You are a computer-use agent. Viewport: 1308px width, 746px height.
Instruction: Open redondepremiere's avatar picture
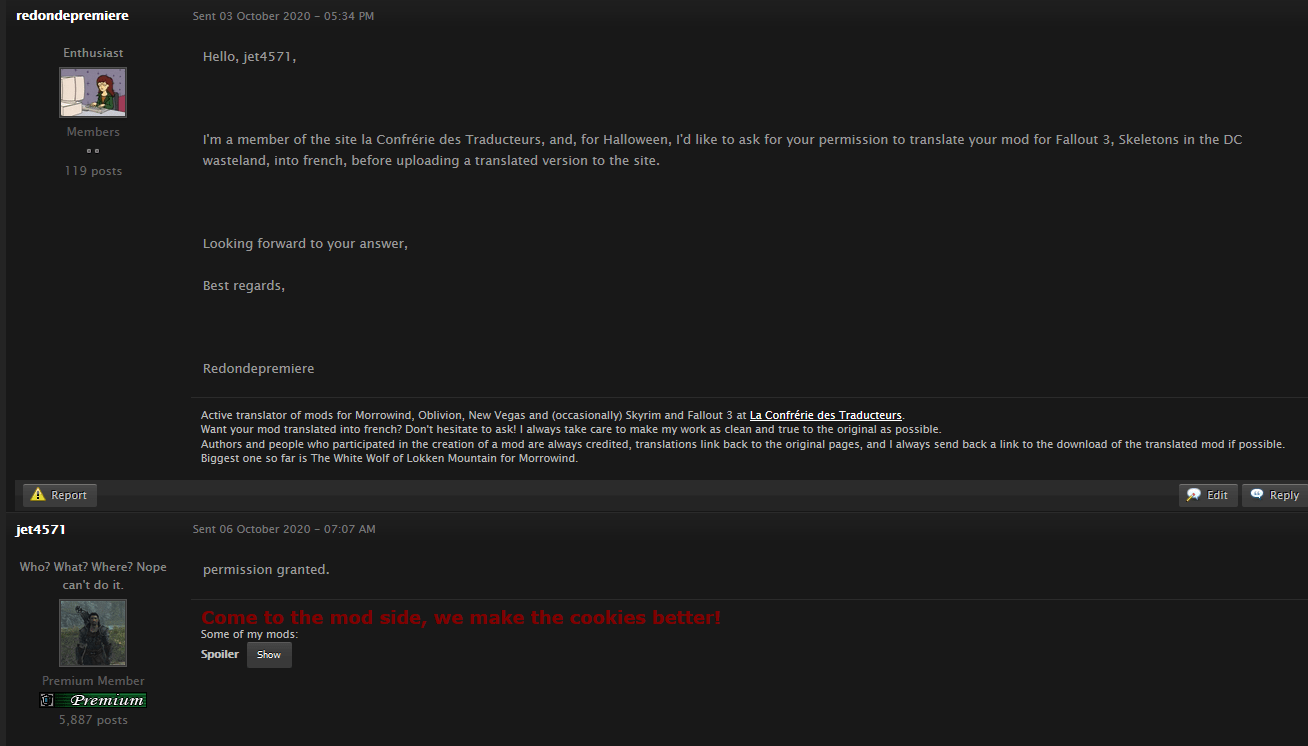pos(93,92)
